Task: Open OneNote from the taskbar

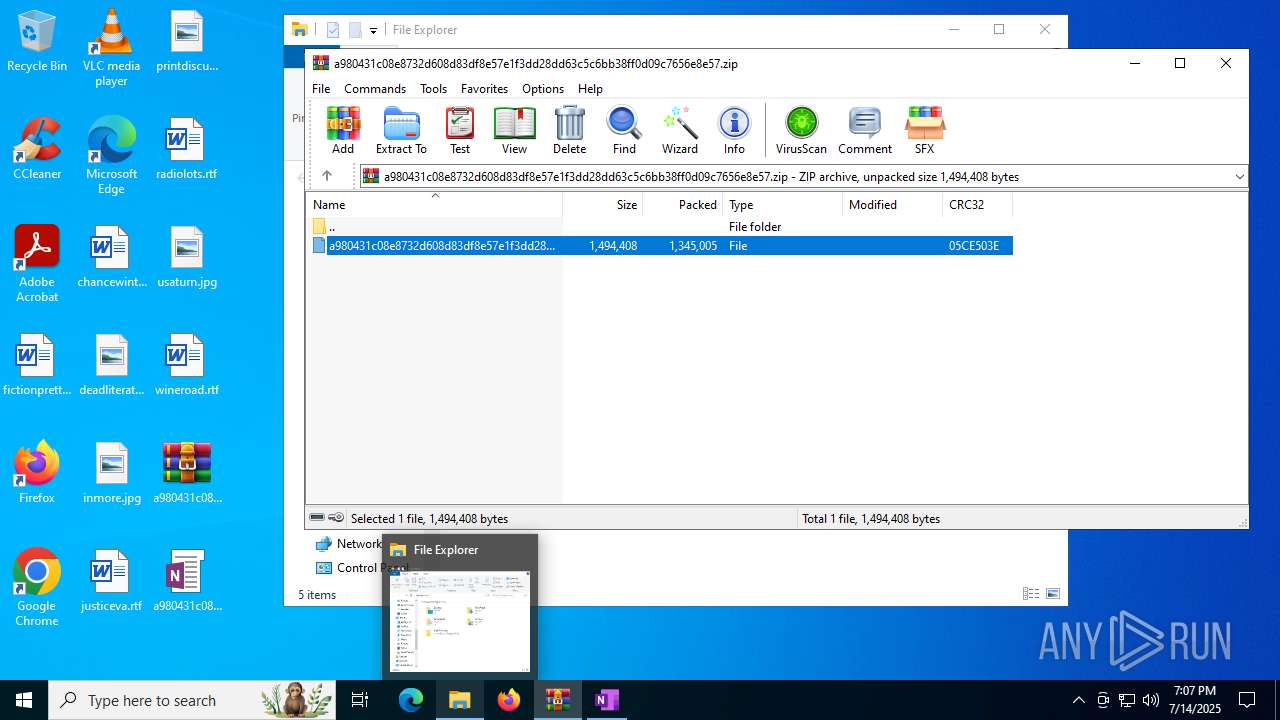Action: pos(606,700)
